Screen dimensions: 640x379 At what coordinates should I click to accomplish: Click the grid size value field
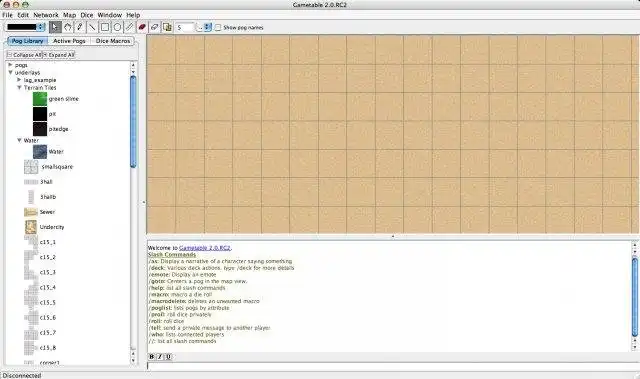tap(185, 27)
